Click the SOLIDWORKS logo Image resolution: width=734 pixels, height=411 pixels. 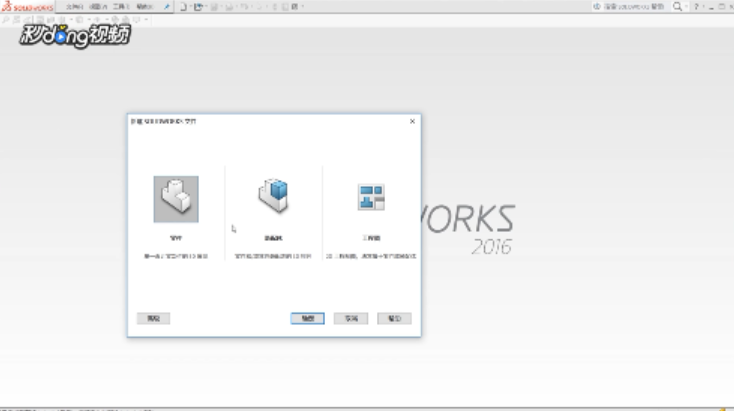(x=27, y=7)
